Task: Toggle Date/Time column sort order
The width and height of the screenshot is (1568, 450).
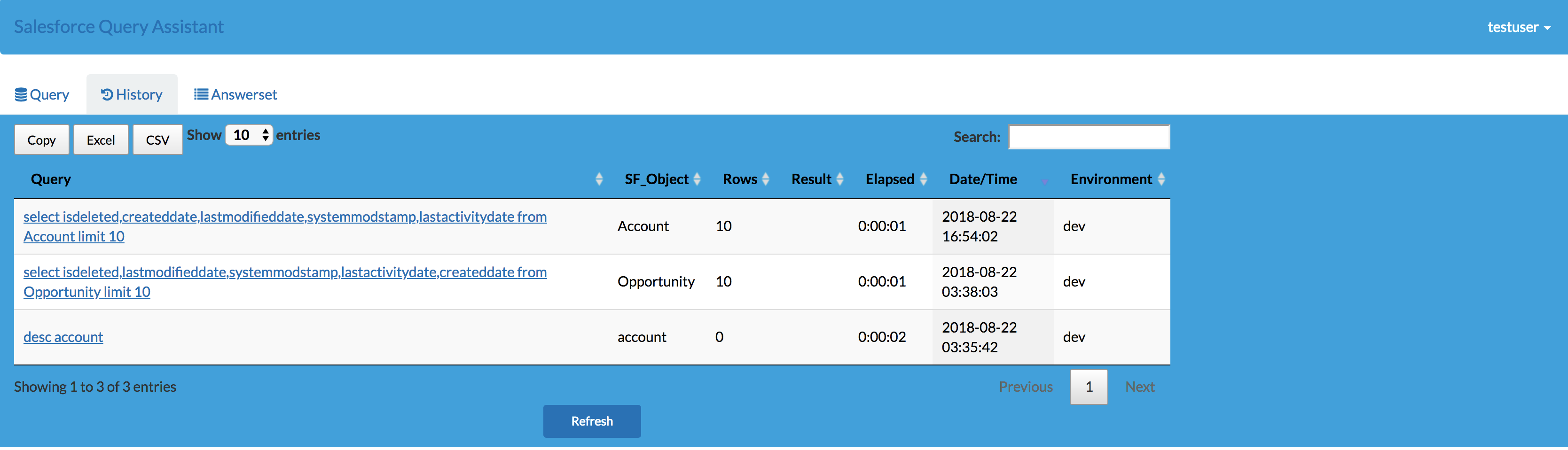Action: point(1044,180)
